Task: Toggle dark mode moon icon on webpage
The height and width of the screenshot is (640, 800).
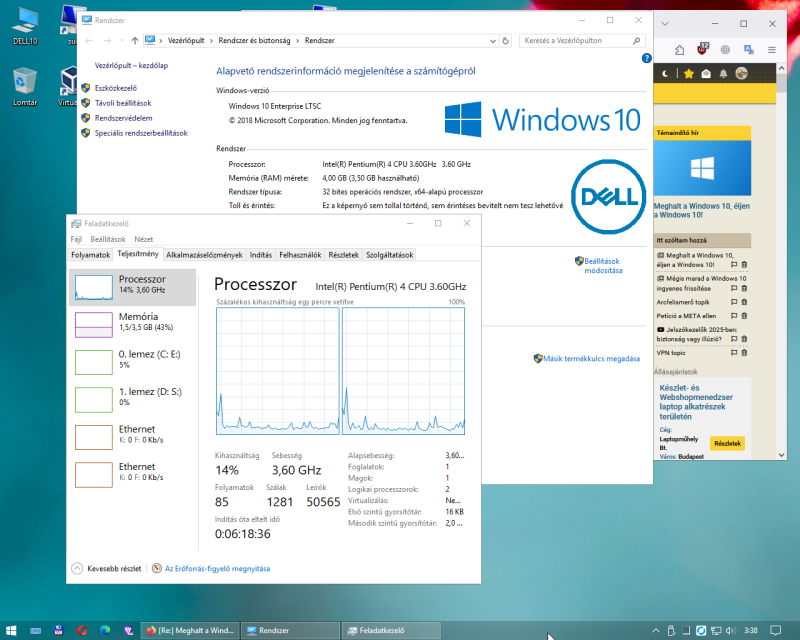Action: 665,73
